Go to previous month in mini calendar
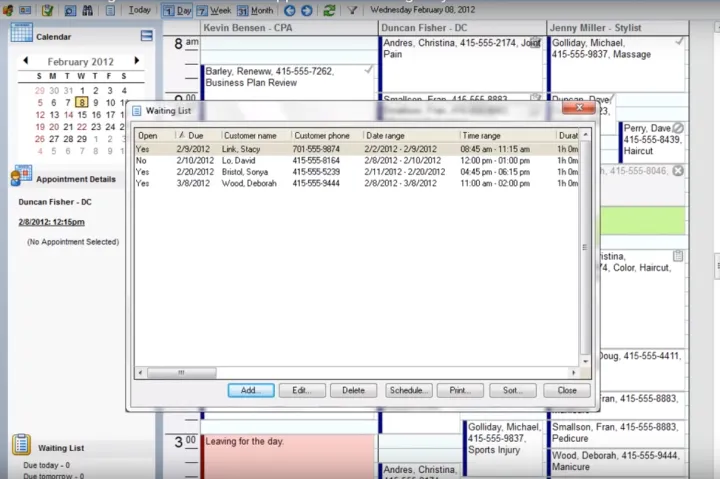720x479 pixels. [x=23, y=61]
